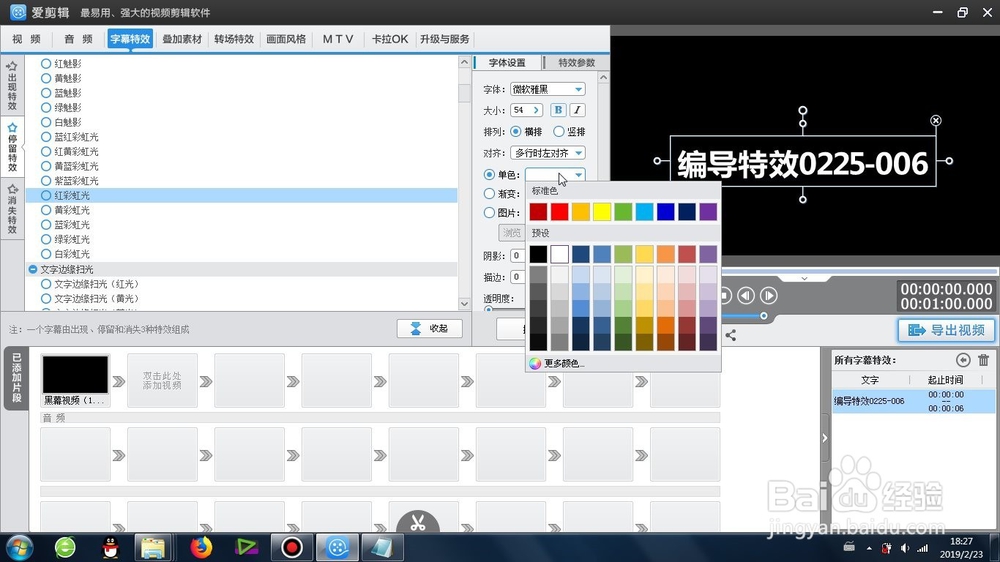The image size is (1000, 562).
Task: Select the 白魅影 effect radio
Action: [x=46, y=122]
